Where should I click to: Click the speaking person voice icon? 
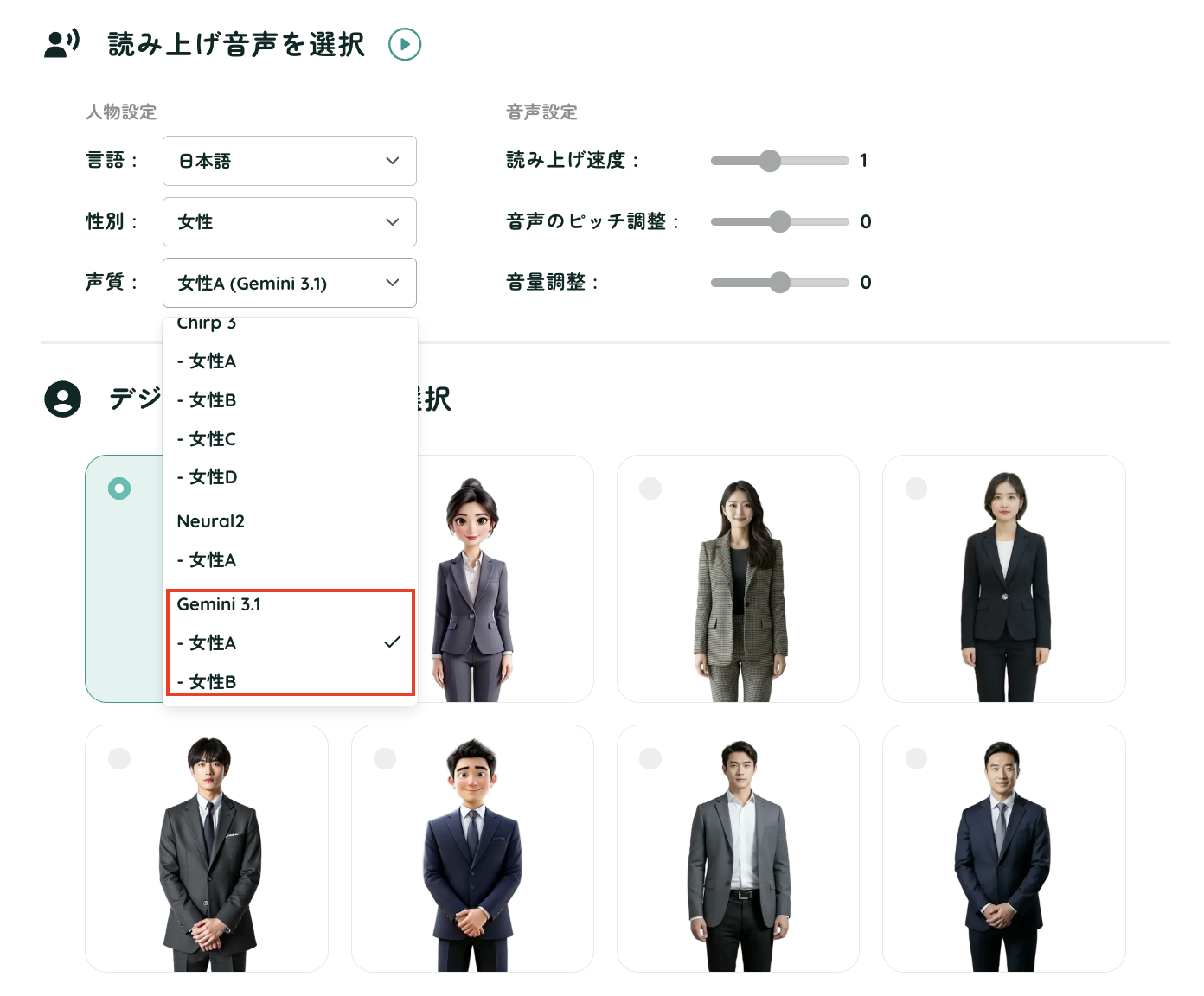61,43
